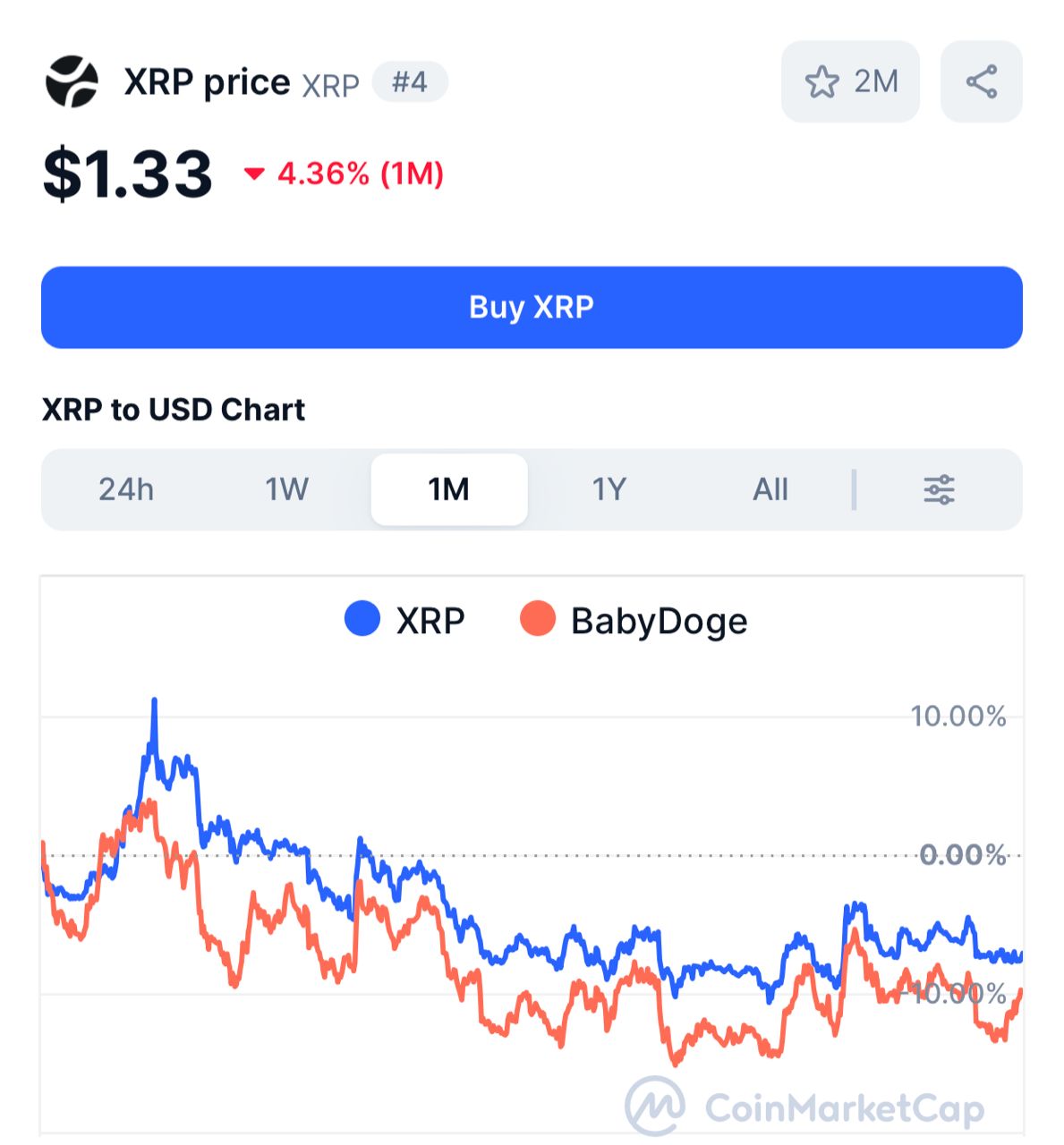Open the share options icon
The height and width of the screenshot is (1145, 1064).
[x=982, y=81]
